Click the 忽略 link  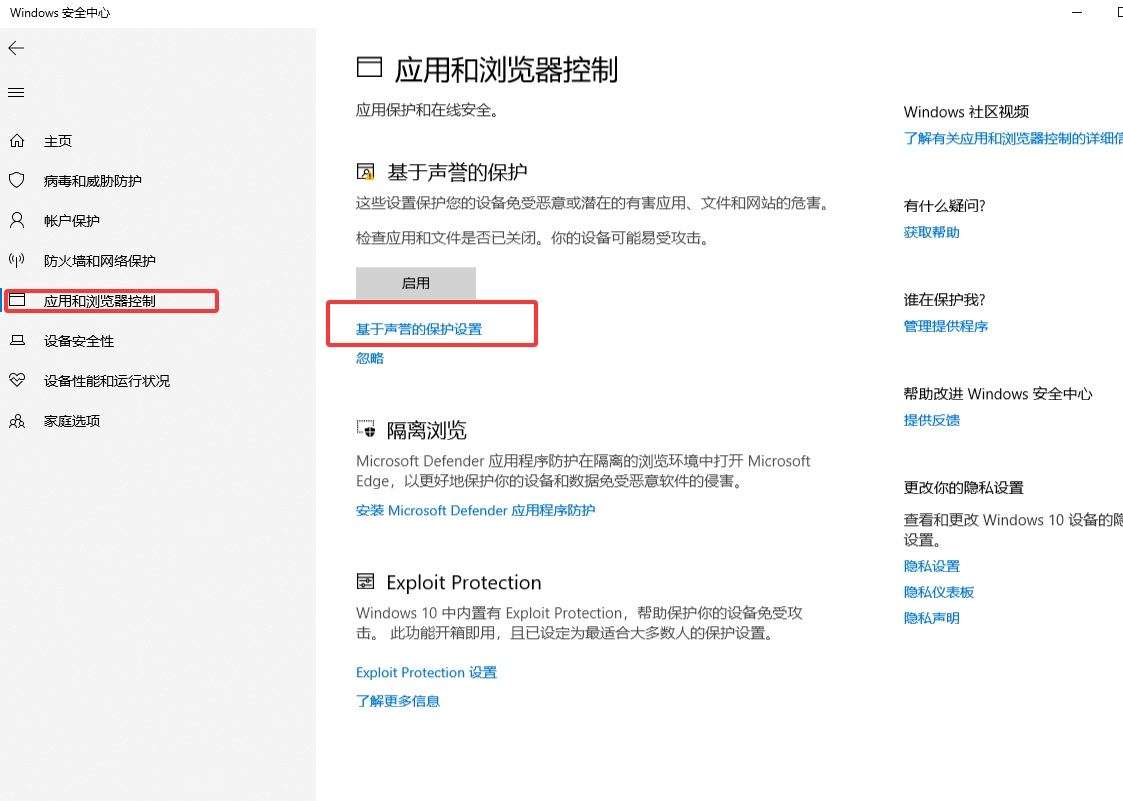click(370, 358)
